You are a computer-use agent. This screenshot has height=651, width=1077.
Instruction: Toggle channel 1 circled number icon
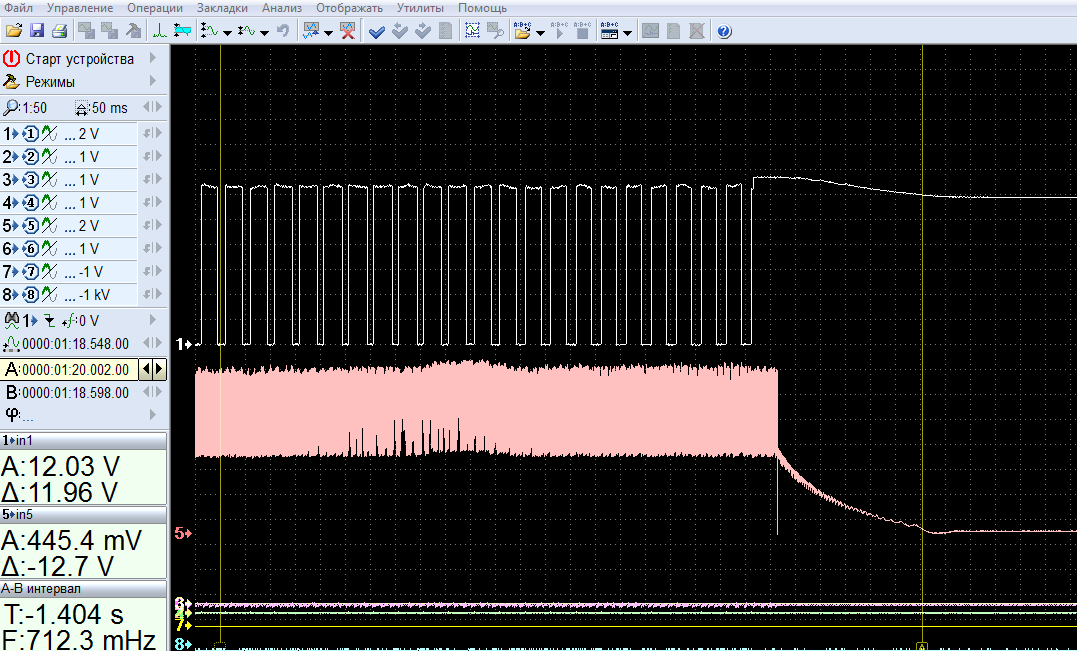[x=30, y=134]
